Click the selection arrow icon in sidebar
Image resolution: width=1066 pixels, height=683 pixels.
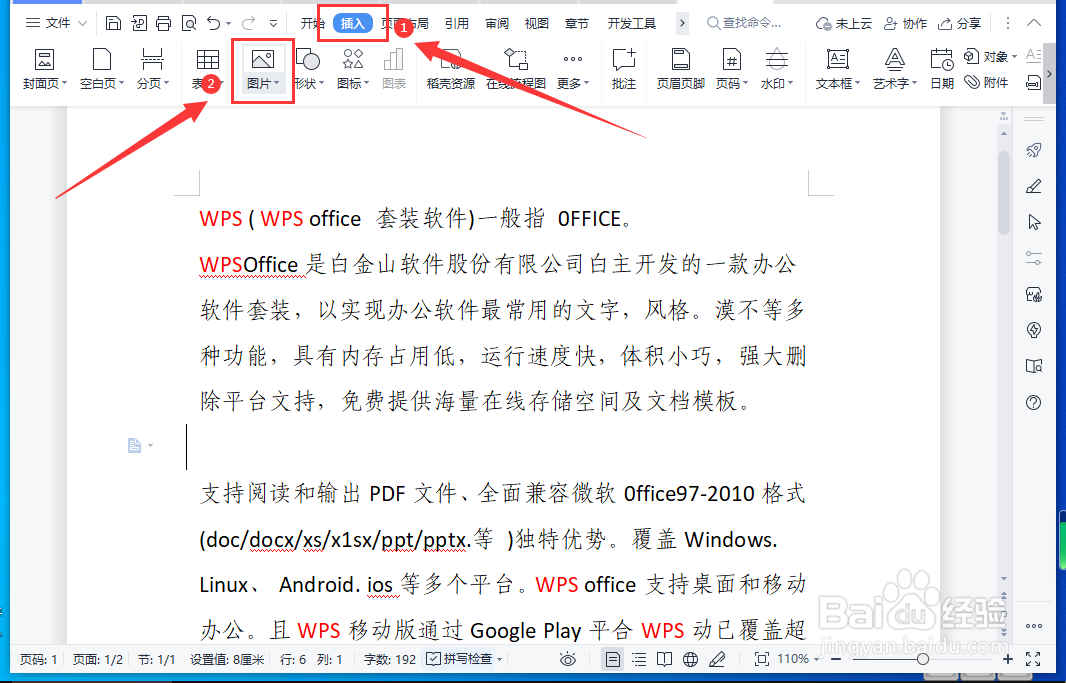coord(1034,222)
